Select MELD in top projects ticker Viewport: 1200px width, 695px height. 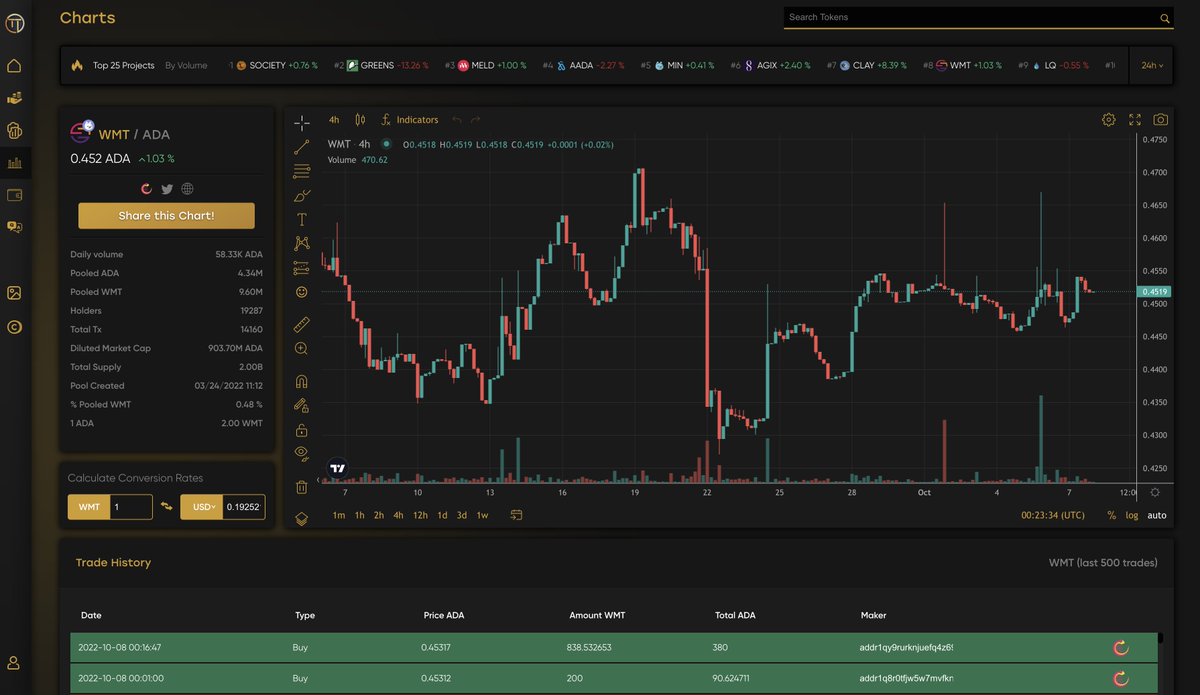(x=483, y=65)
